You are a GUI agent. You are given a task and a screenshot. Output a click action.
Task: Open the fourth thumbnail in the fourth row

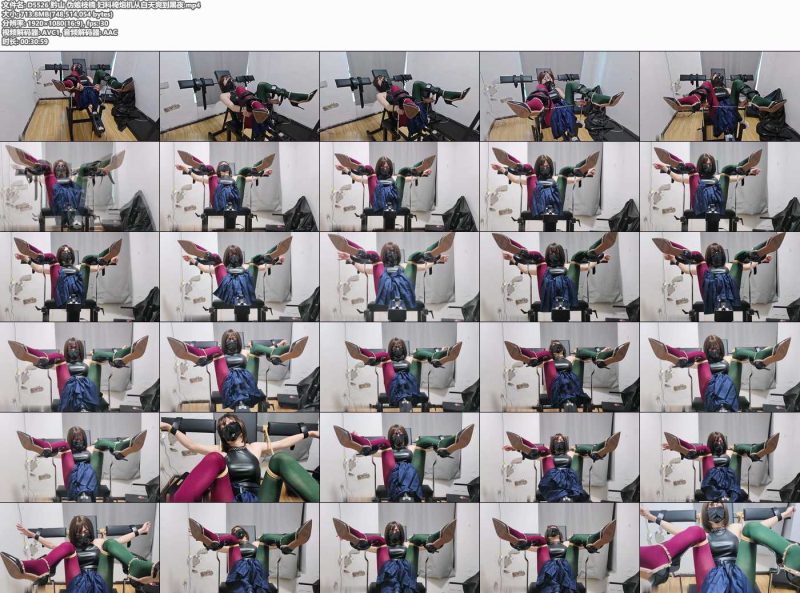pyautogui.click(x=560, y=367)
